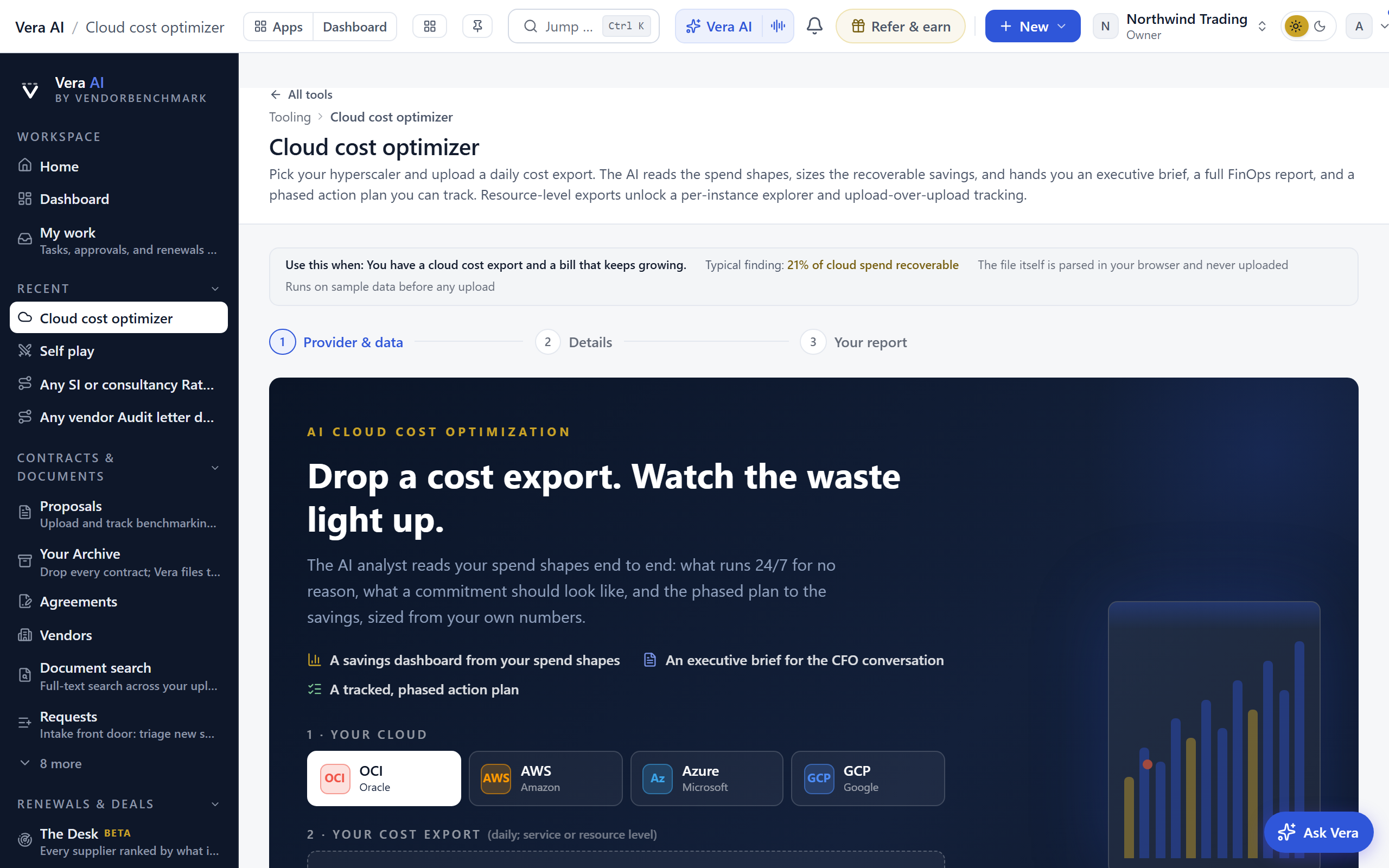1389x868 pixels.
Task: Click the Vera AI assistant button
Action: [719, 27]
